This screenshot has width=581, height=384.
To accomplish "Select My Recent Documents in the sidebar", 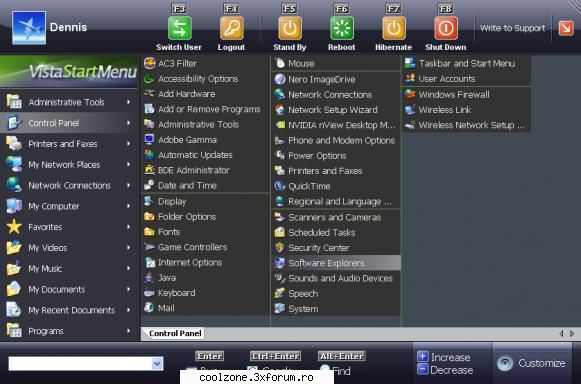I will click(x=69, y=310).
